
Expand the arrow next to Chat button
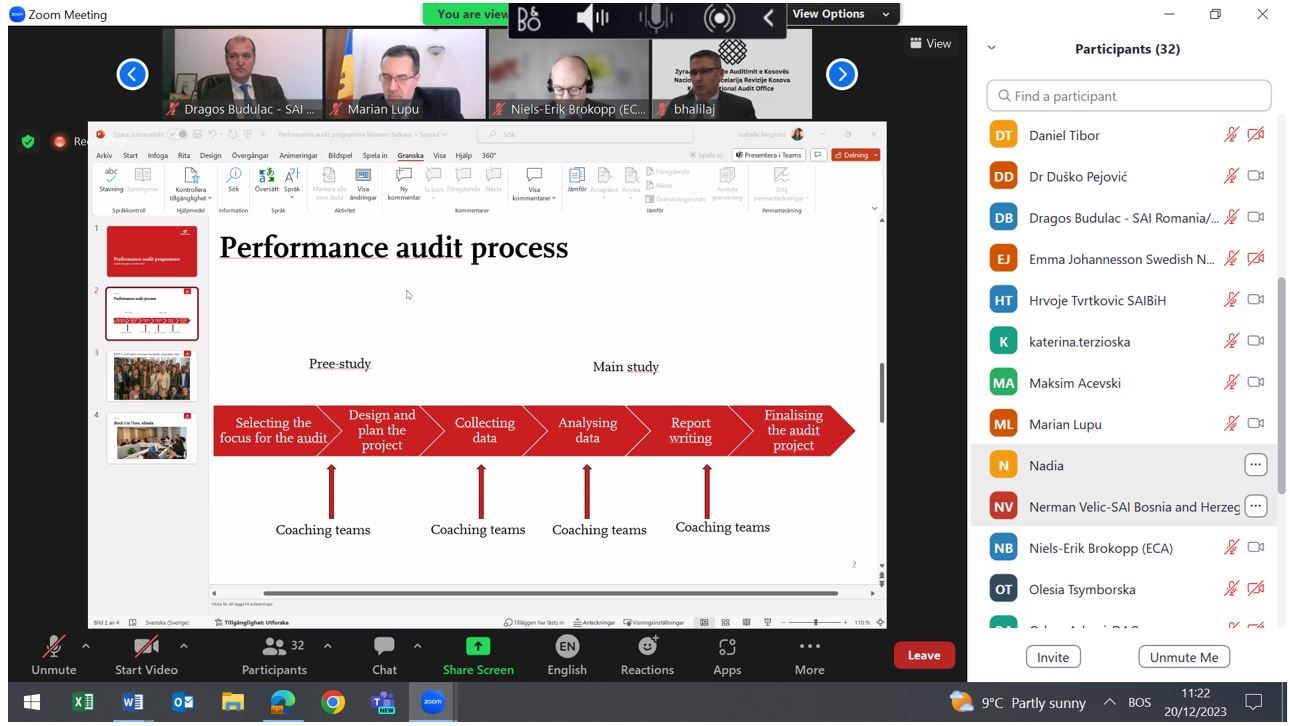pyautogui.click(x=417, y=646)
